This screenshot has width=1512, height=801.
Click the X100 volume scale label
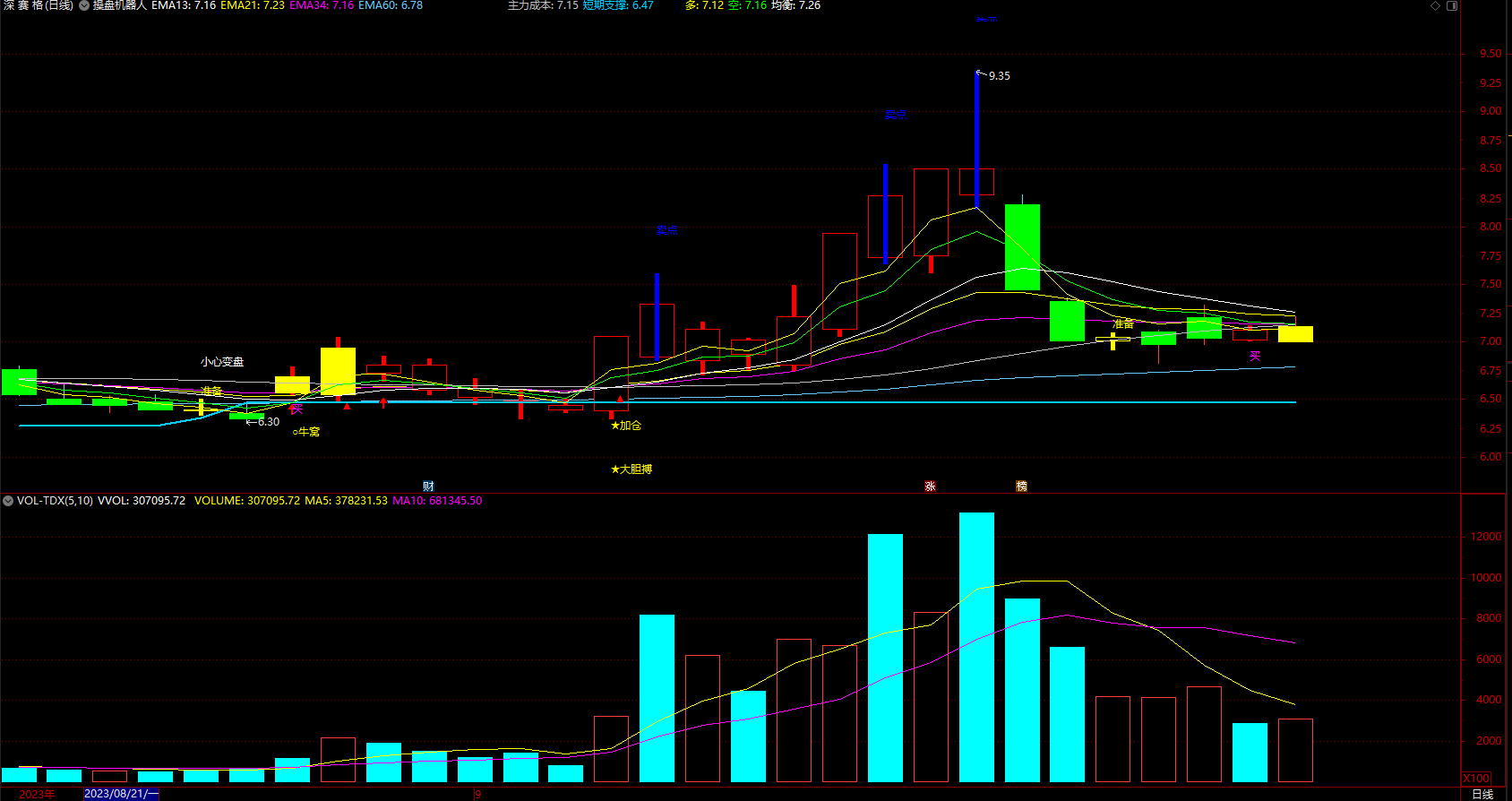tap(1476, 779)
